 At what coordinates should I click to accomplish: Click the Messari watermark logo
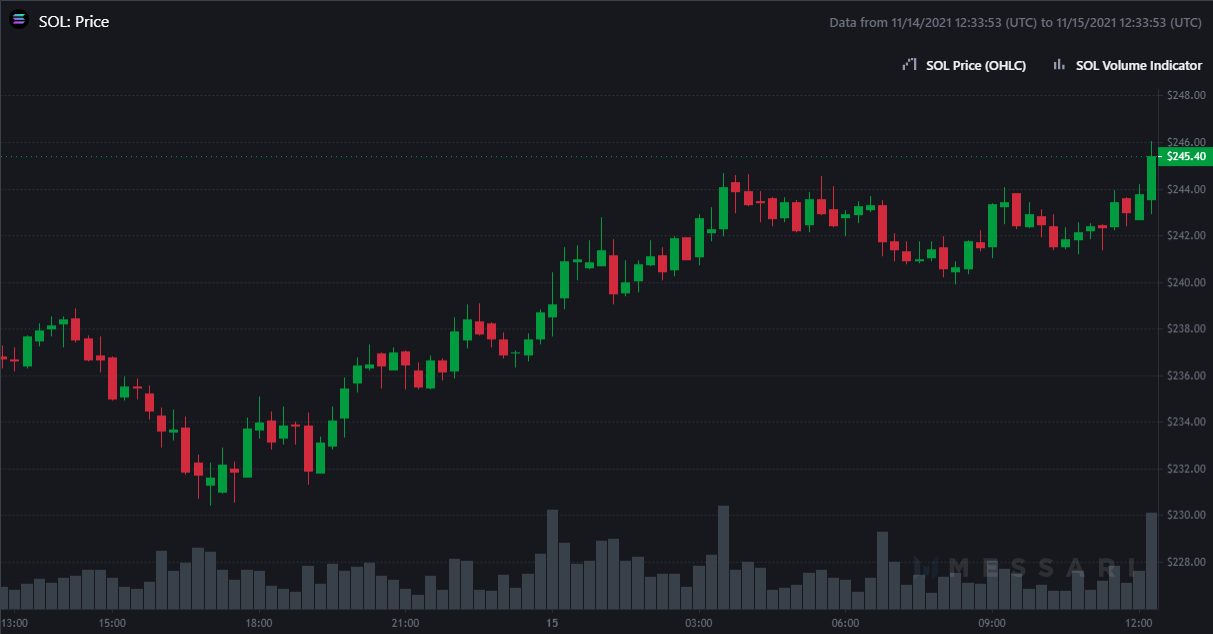[1015, 568]
